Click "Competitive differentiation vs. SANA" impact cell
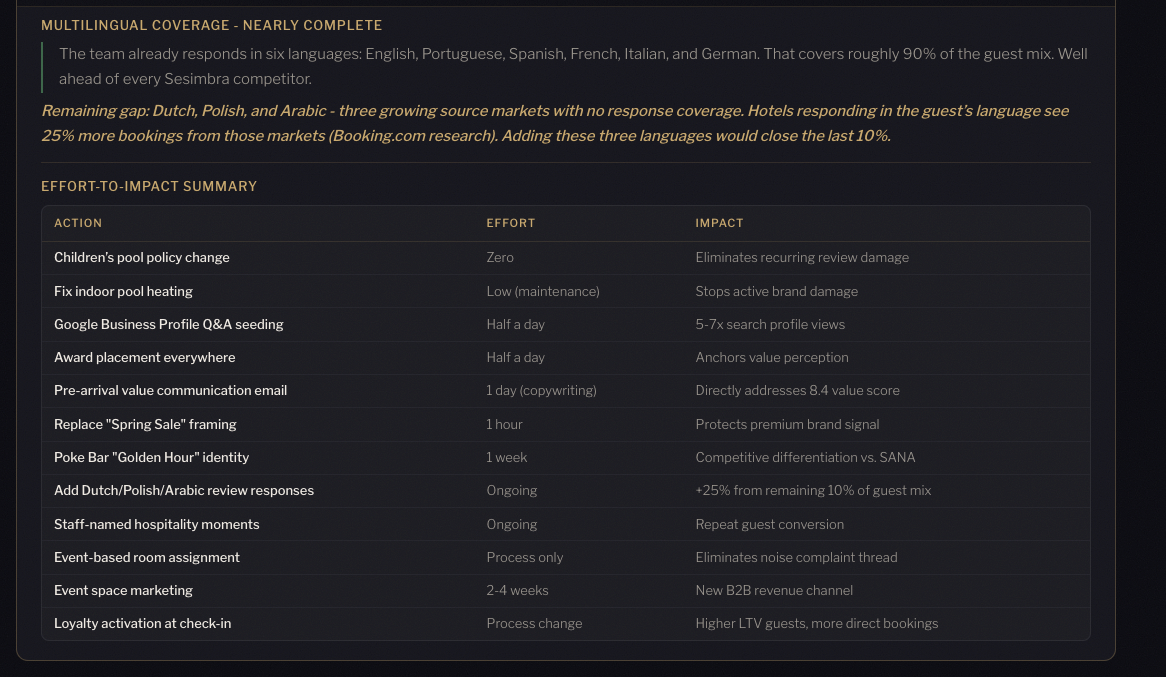 coord(805,457)
